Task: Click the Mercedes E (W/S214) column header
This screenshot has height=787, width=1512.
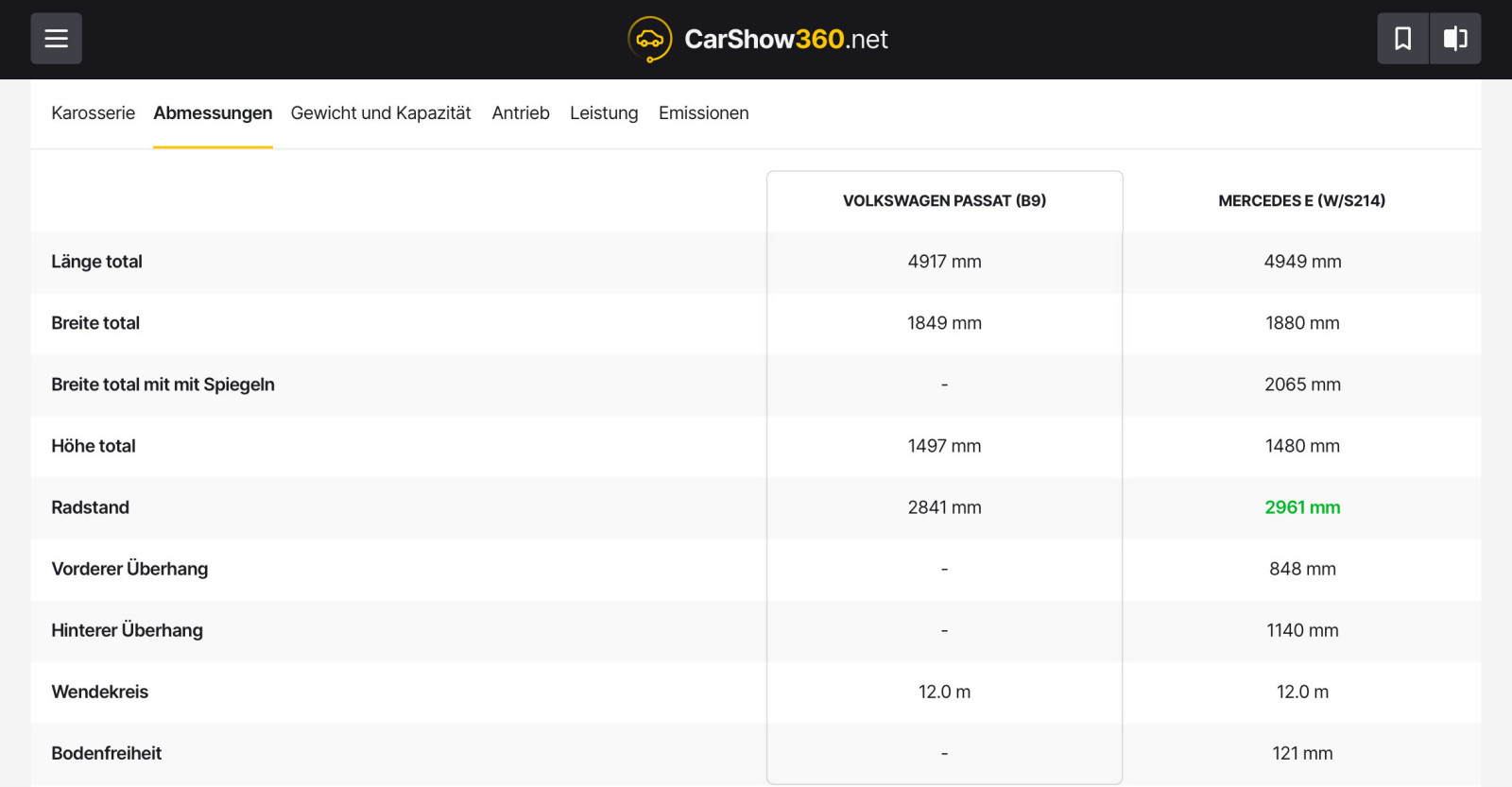Action: 1302,201
